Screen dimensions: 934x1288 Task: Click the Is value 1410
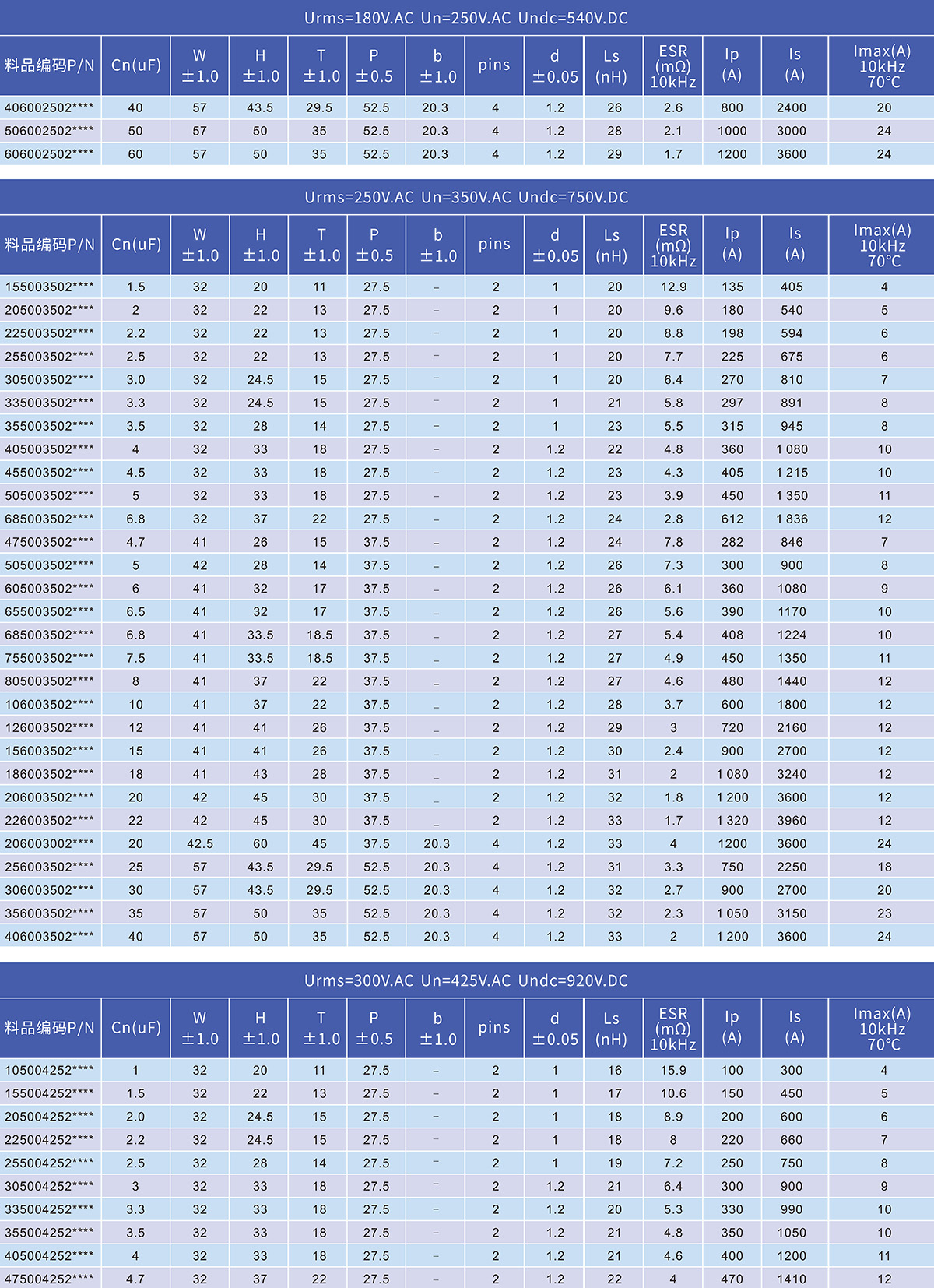792,1279
